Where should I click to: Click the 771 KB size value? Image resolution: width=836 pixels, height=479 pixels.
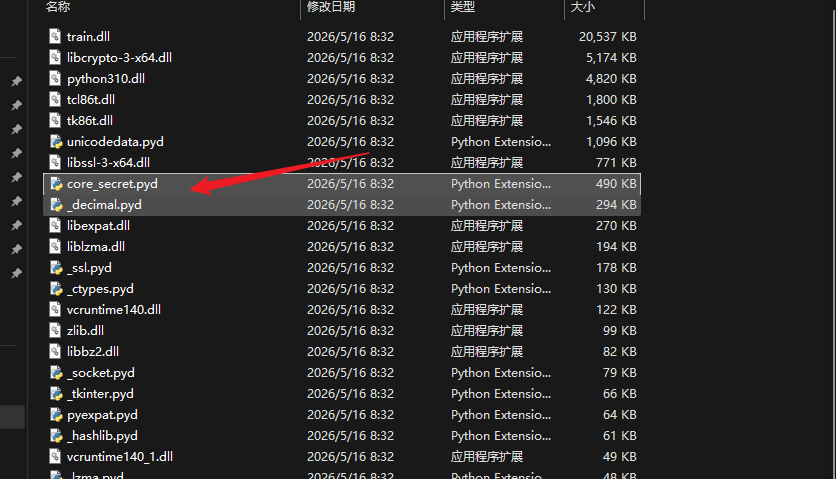click(616, 163)
